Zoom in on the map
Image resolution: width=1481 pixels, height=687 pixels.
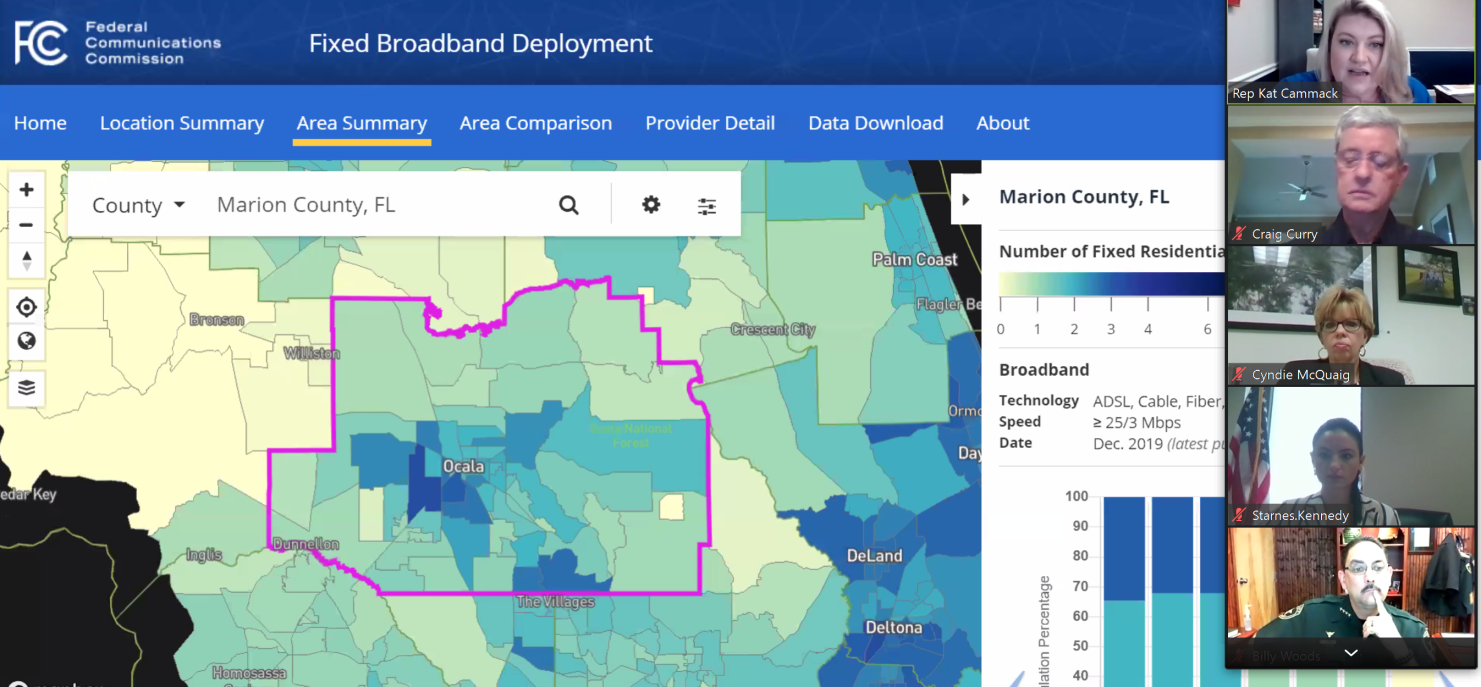click(27, 190)
